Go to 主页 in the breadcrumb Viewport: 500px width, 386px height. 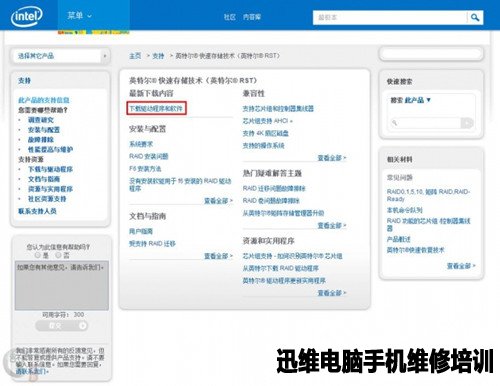coord(135,56)
